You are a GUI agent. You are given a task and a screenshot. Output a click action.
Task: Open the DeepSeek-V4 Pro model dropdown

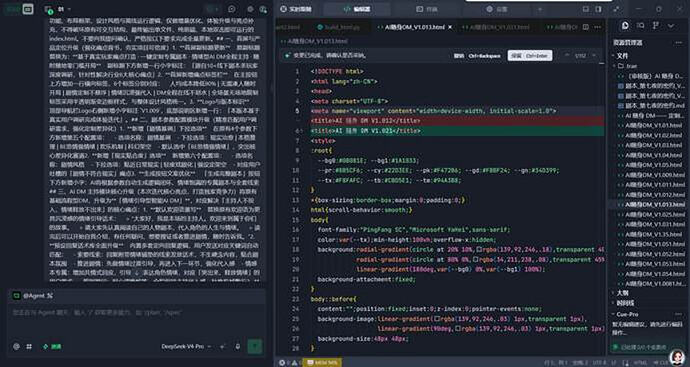coord(186,347)
